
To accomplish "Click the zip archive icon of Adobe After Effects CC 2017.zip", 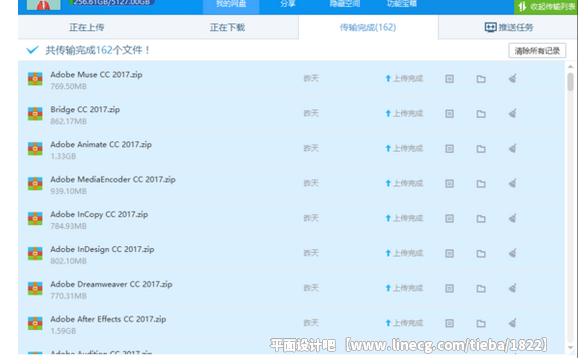I will pyautogui.click(x=35, y=323).
